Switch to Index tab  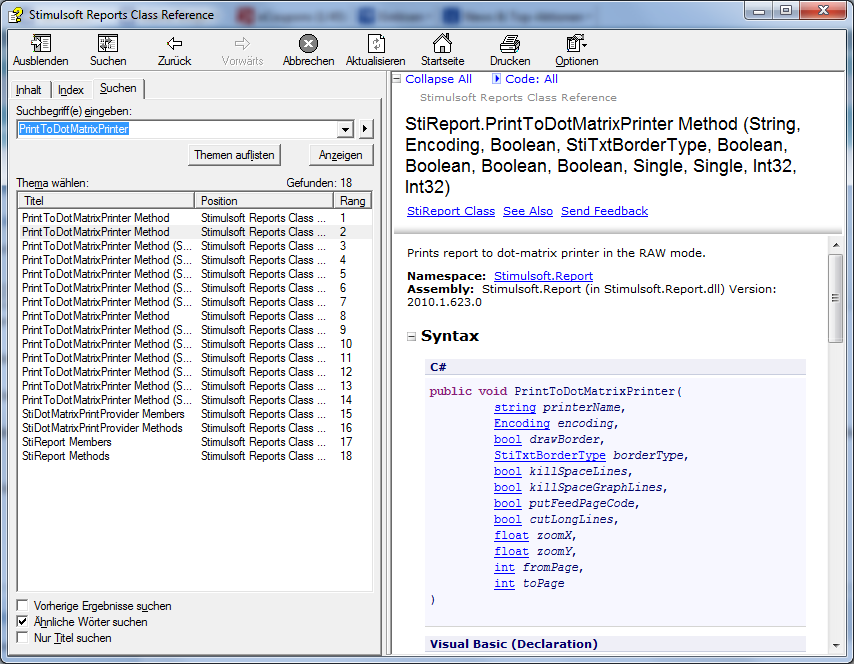tap(71, 90)
